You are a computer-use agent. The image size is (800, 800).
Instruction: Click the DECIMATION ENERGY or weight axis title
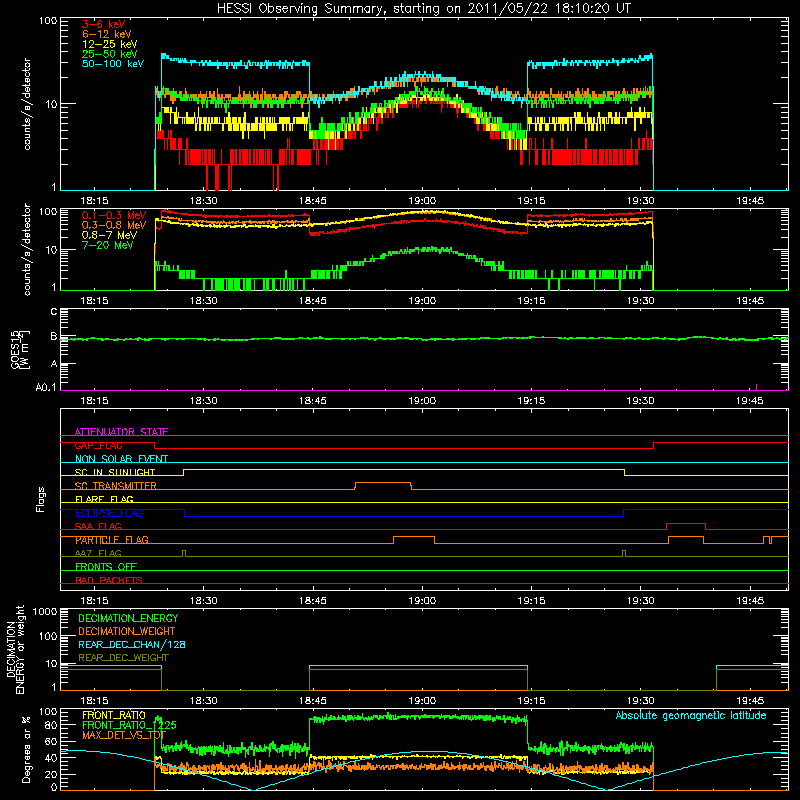[x=16, y=649]
